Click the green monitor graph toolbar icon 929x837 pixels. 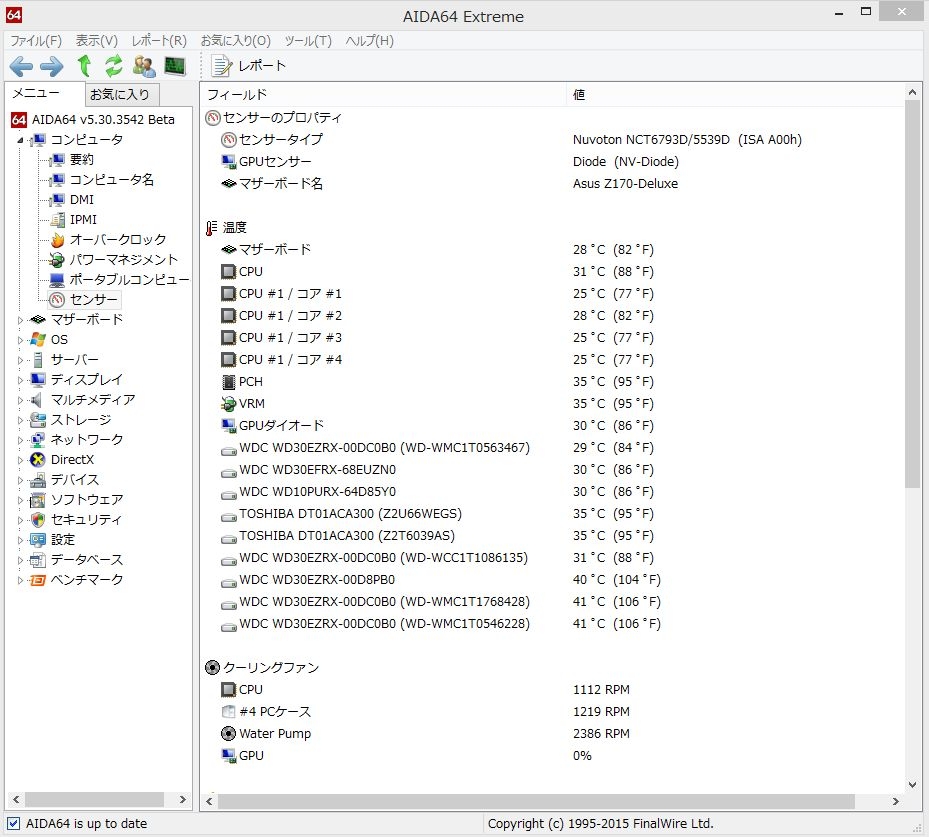(x=175, y=66)
